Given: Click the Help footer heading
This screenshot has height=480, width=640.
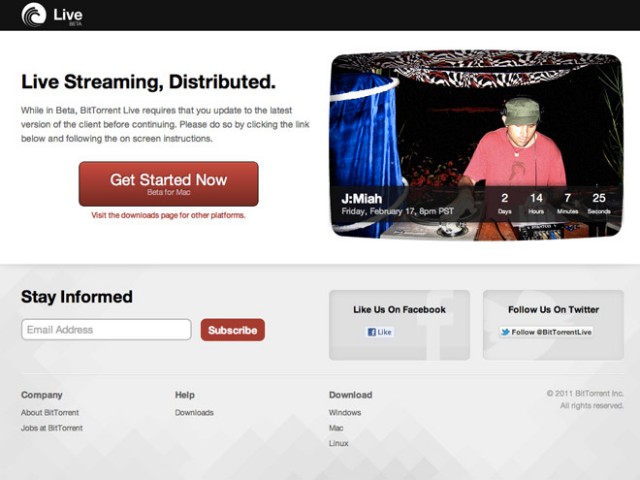Looking at the screenshot, I should [x=185, y=395].
